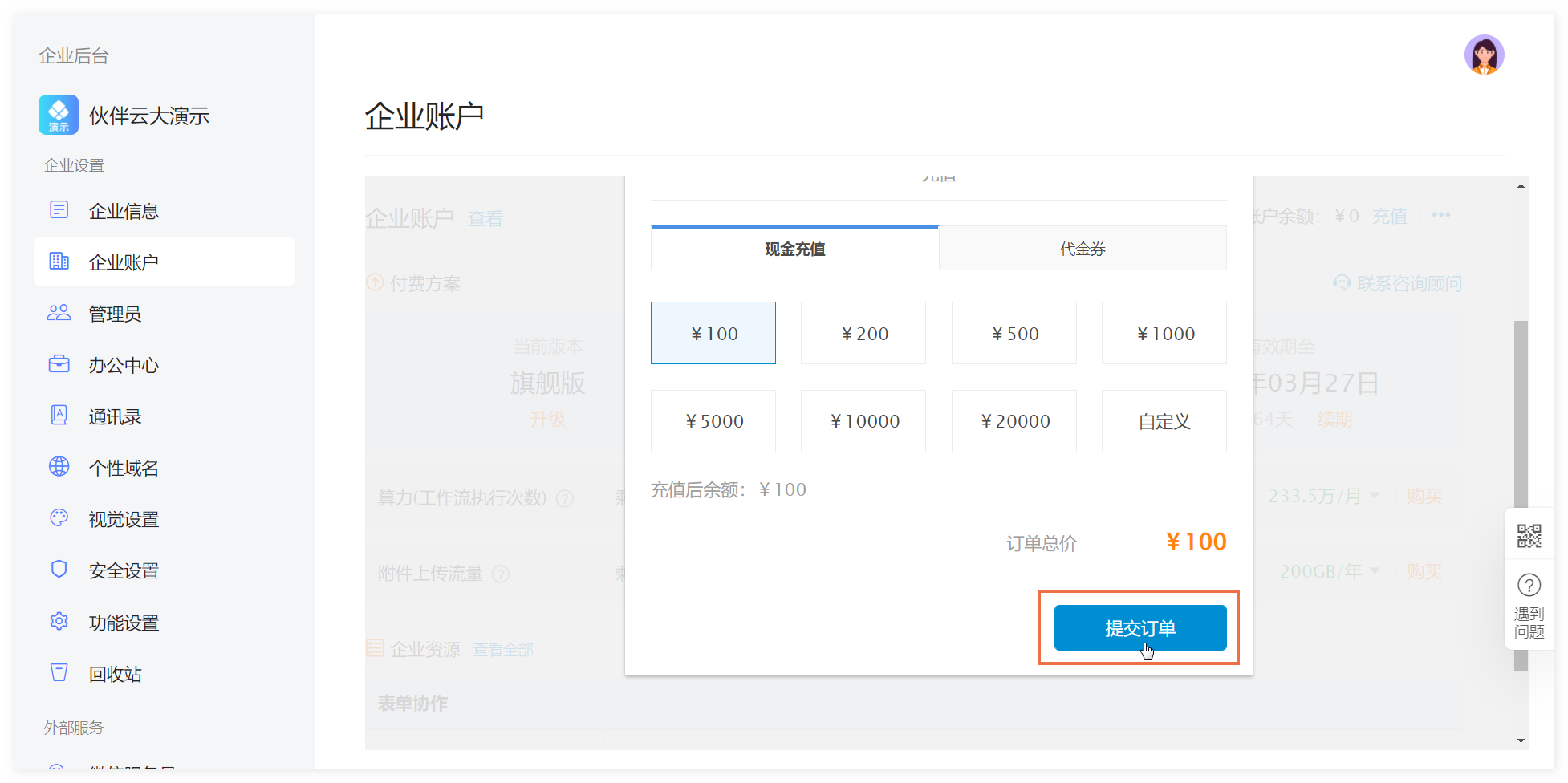Click the 安全设置 shield icon
The height and width of the screenshot is (783, 1568).
[59, 570]
